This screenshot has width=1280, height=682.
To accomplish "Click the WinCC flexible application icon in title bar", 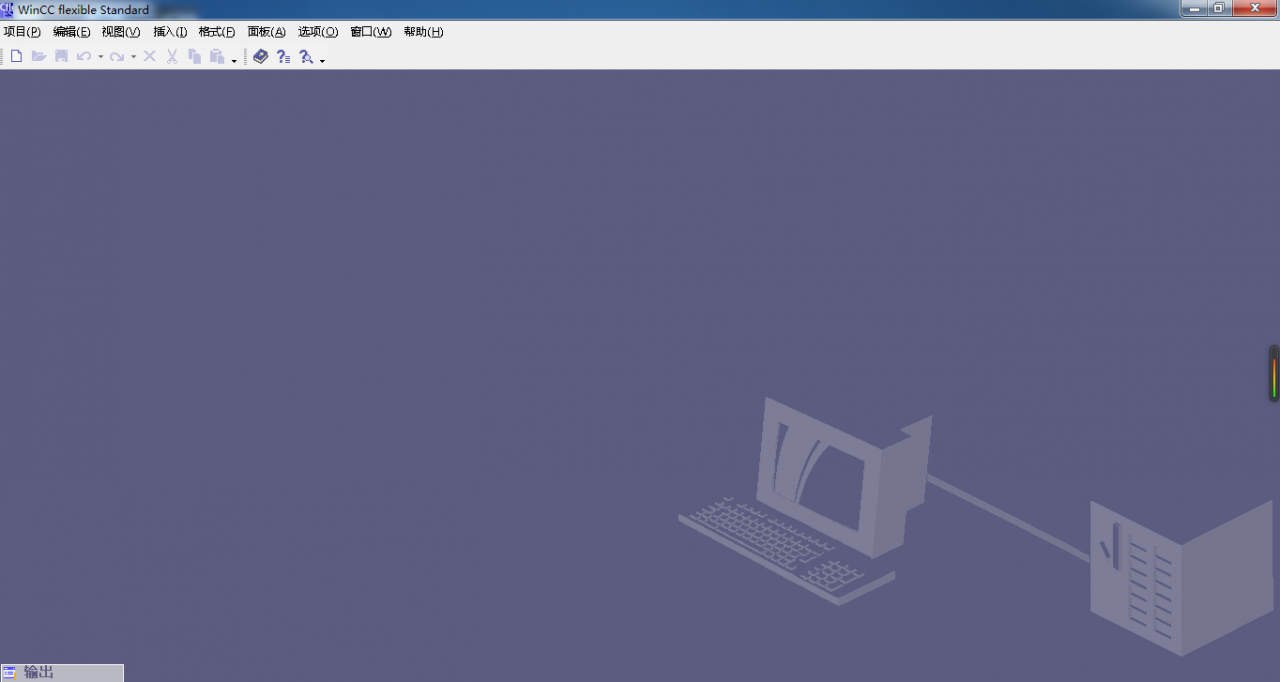I will [8, 9].
